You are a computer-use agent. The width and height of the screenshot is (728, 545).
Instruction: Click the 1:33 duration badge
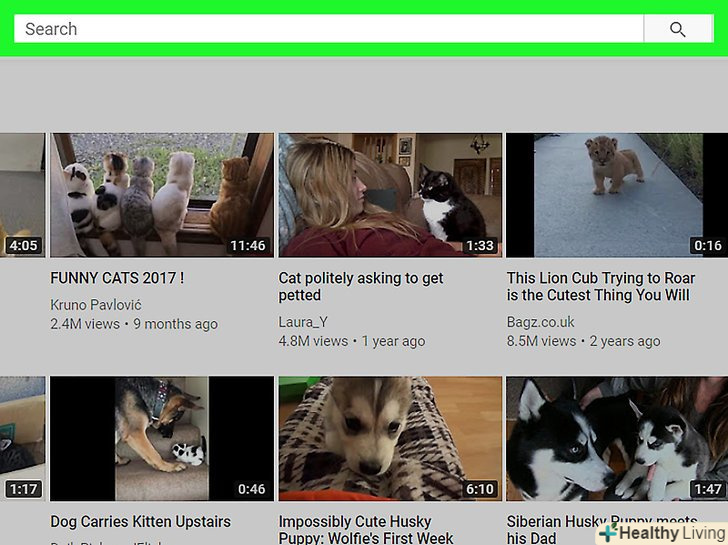(x=480, y=245)
